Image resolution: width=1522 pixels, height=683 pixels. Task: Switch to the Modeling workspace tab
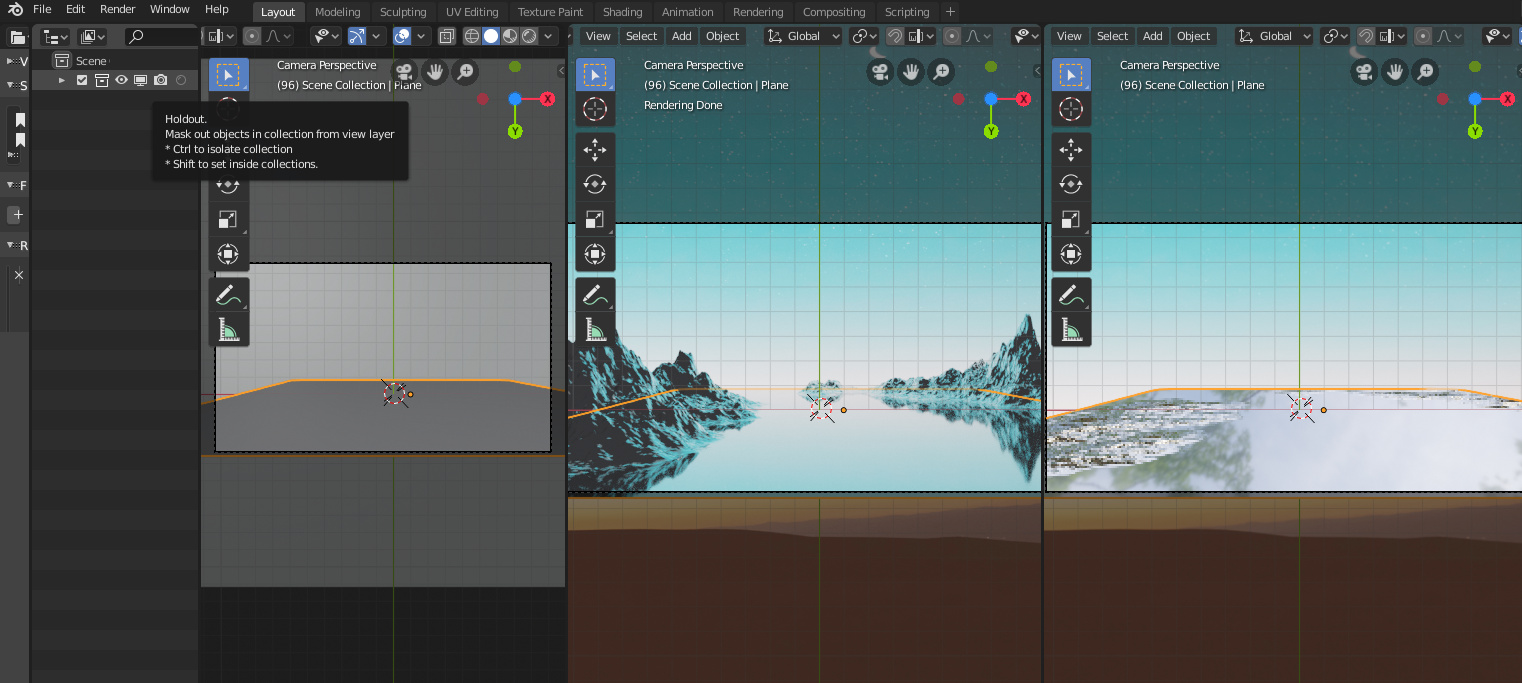[337, 12]
